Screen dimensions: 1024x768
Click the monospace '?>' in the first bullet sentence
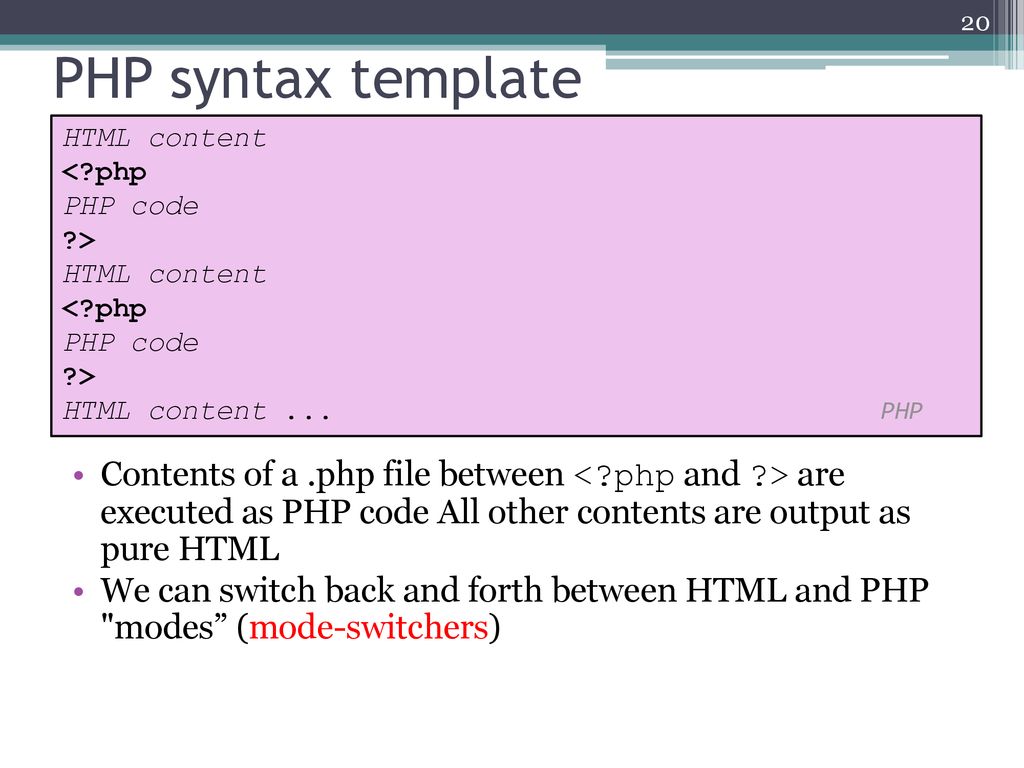coord(769,475)
